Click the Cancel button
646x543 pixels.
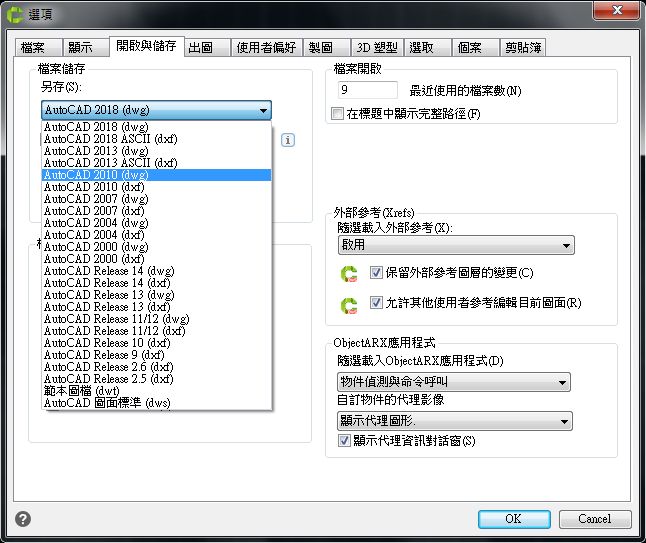pyautogui.click(x=595, y=519)
